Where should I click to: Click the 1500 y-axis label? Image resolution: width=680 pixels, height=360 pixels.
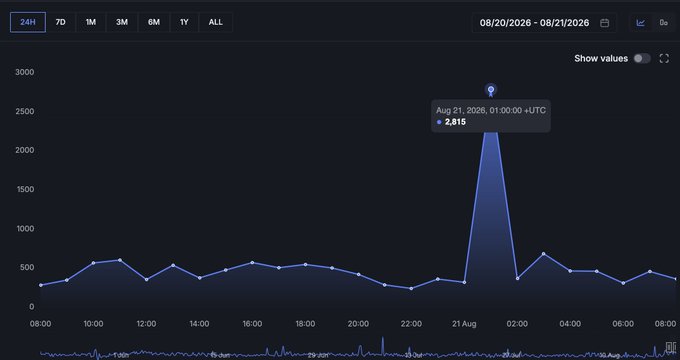click(x=25, y=189)
